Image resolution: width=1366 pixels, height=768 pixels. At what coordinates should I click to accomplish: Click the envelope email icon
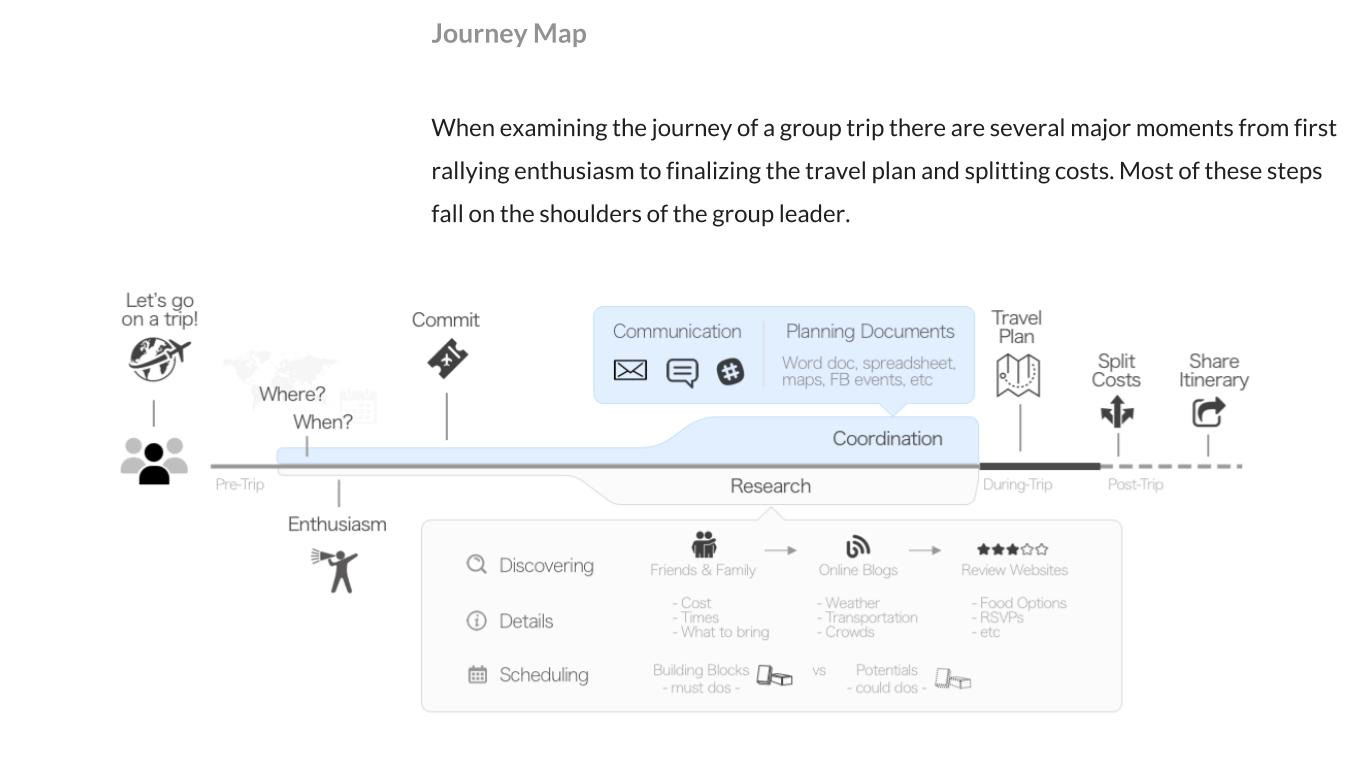pos(630,371)
